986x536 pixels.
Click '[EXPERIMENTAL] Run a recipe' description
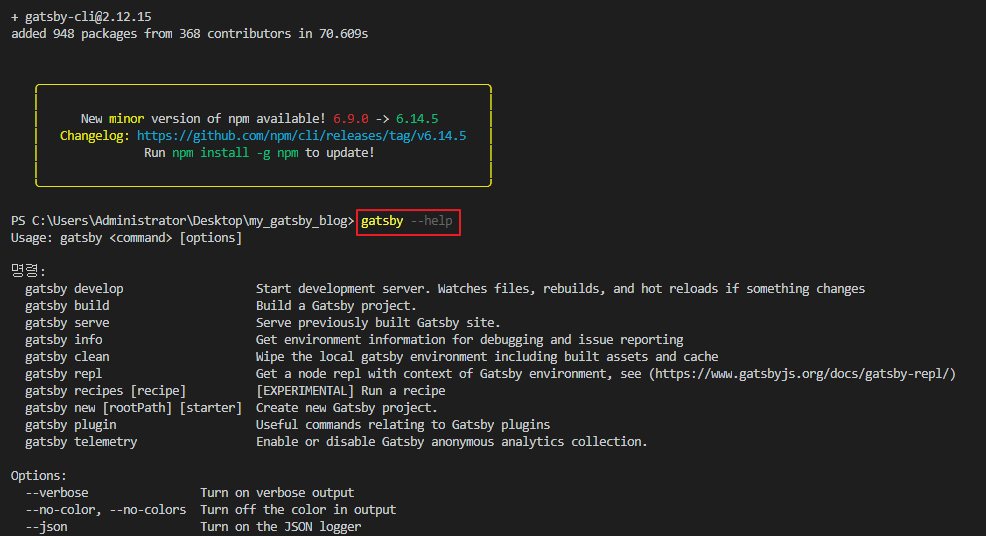(x=350, y=391)
